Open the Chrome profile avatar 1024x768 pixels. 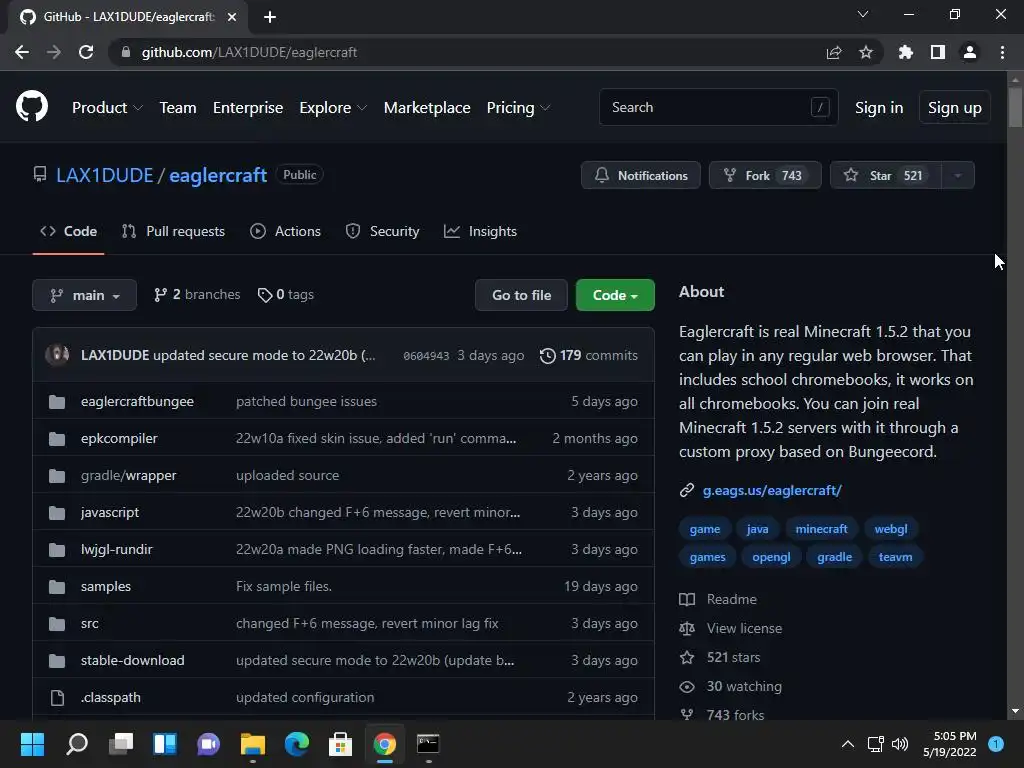970,52
